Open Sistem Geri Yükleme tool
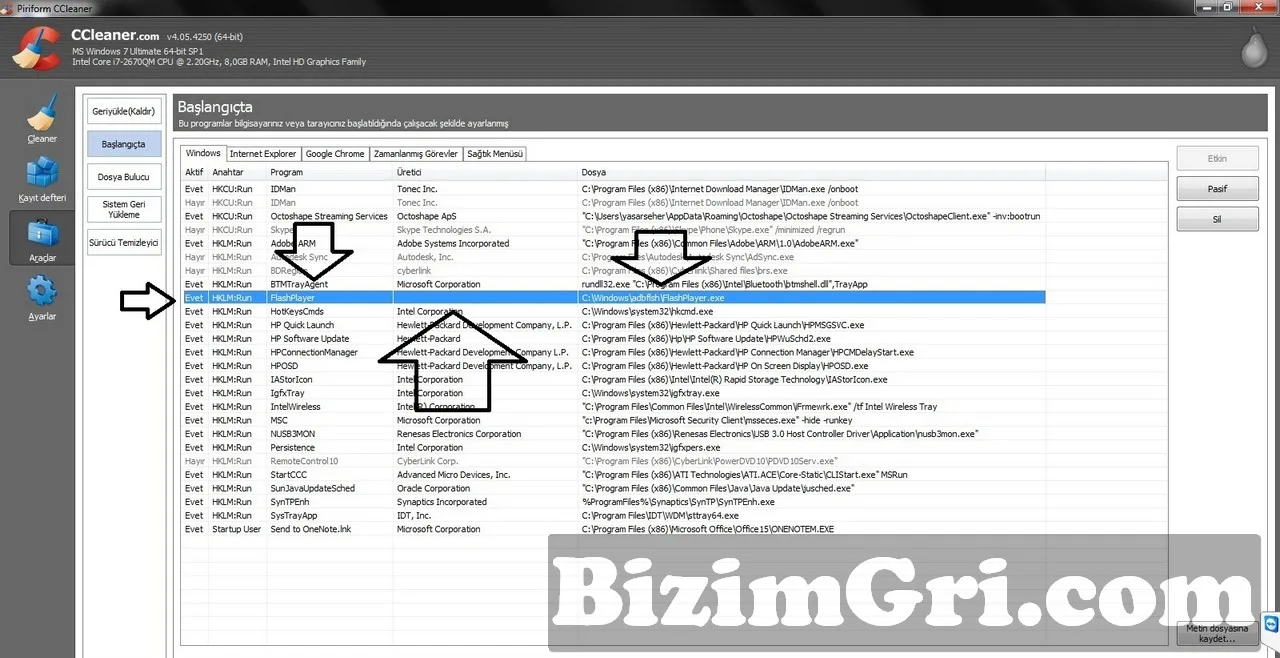The image size is (1280, 658). pos(124,209)
